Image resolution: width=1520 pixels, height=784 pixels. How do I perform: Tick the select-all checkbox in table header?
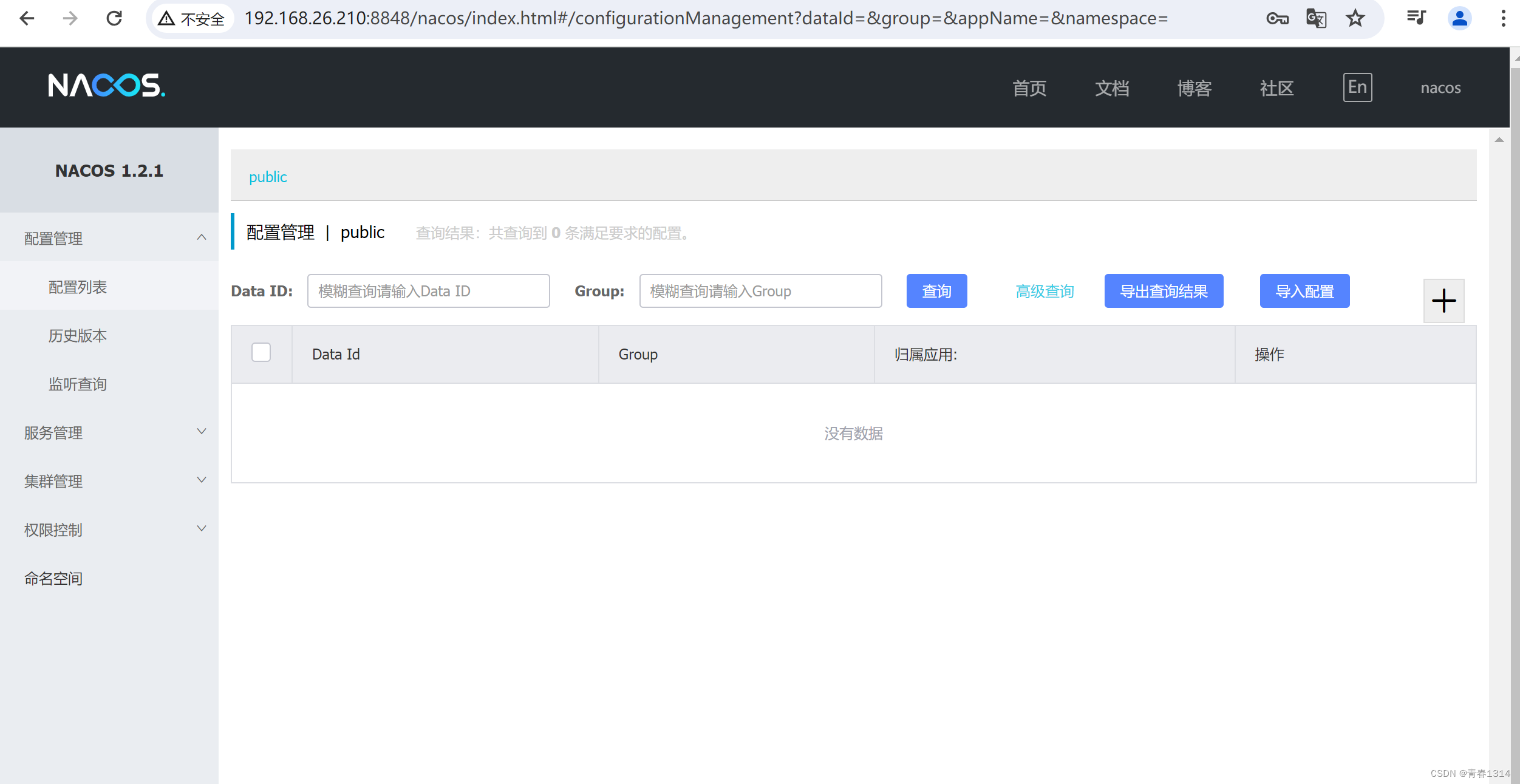(261, 352)
